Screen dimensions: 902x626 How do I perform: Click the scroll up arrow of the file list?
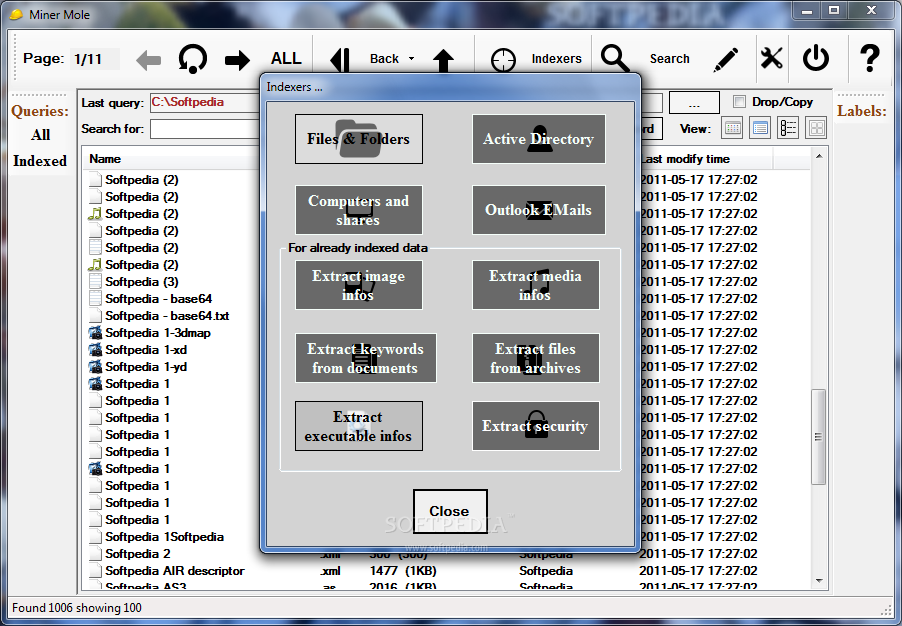pos(819,156)
